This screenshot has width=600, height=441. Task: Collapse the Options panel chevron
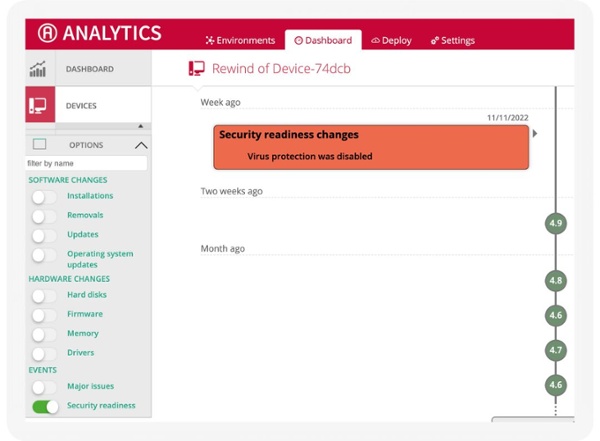pos(141,145)
